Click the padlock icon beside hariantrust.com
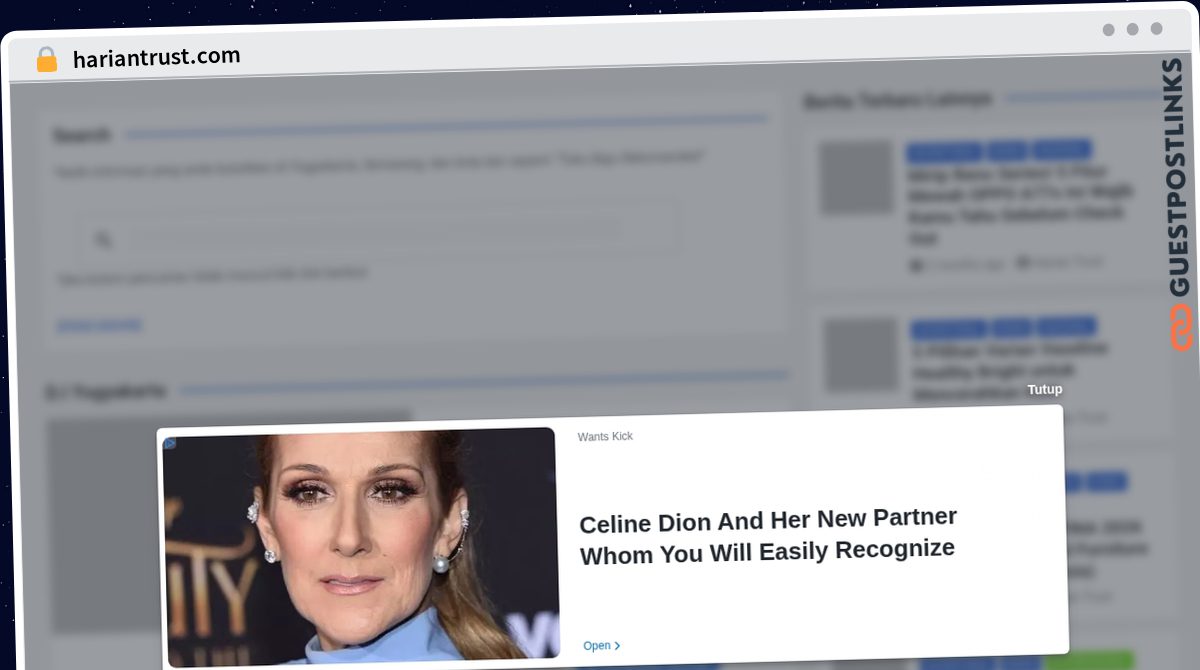 click(46, 60)
